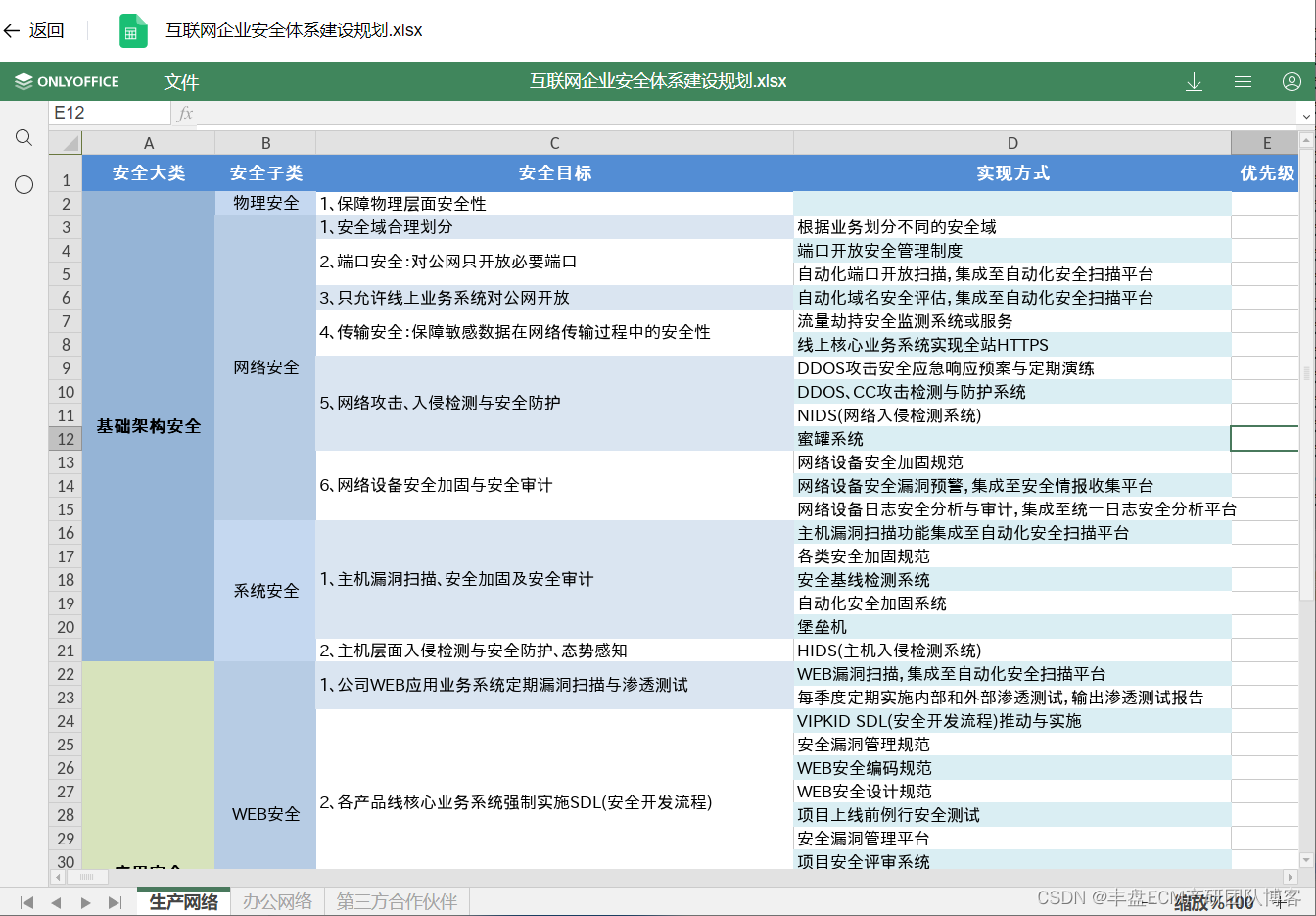Click the user profile icon
Viewport: 1316px width, 916px height.
click(1292, 82)
